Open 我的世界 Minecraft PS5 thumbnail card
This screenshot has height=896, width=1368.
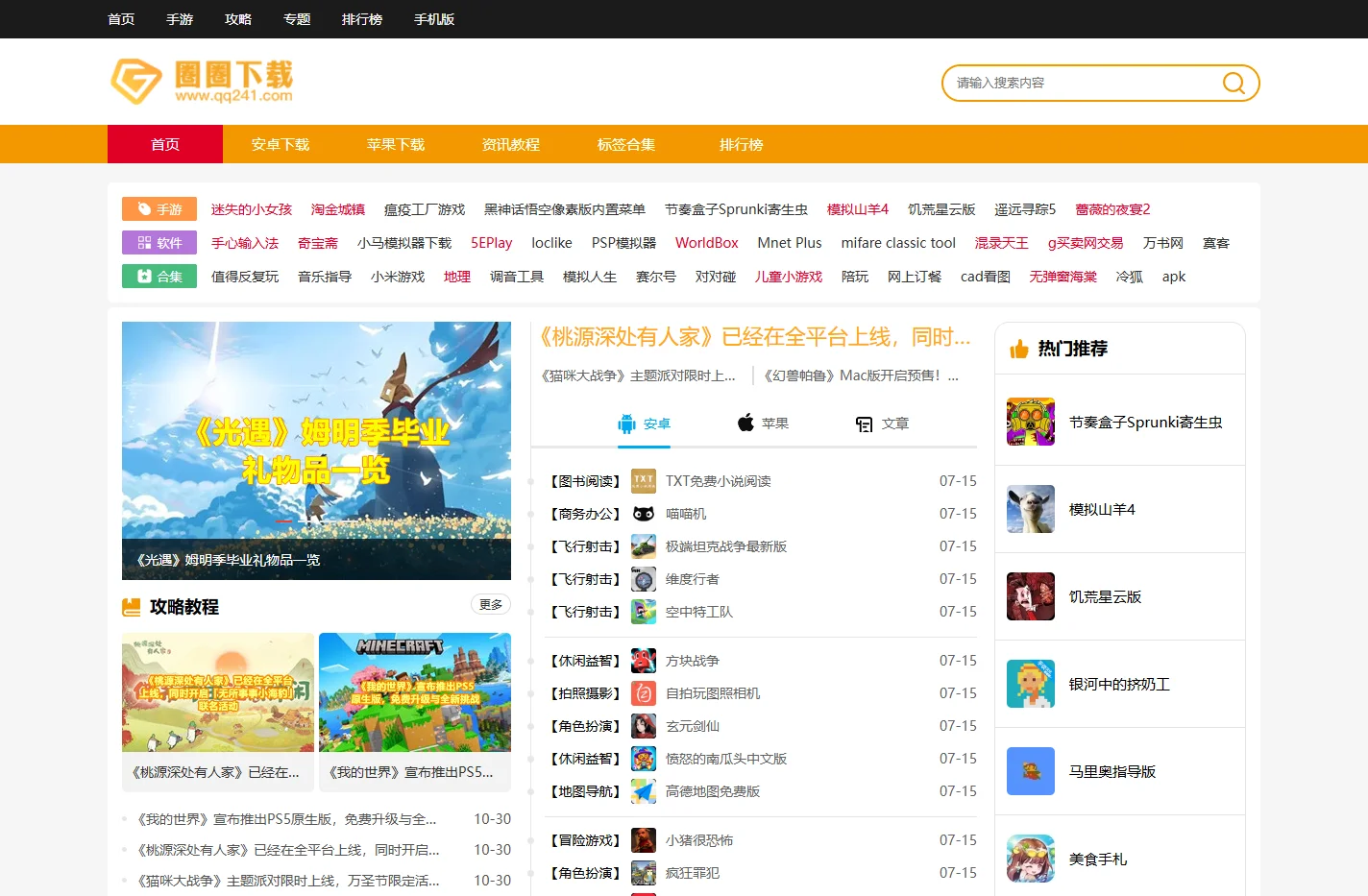(415, 712)
